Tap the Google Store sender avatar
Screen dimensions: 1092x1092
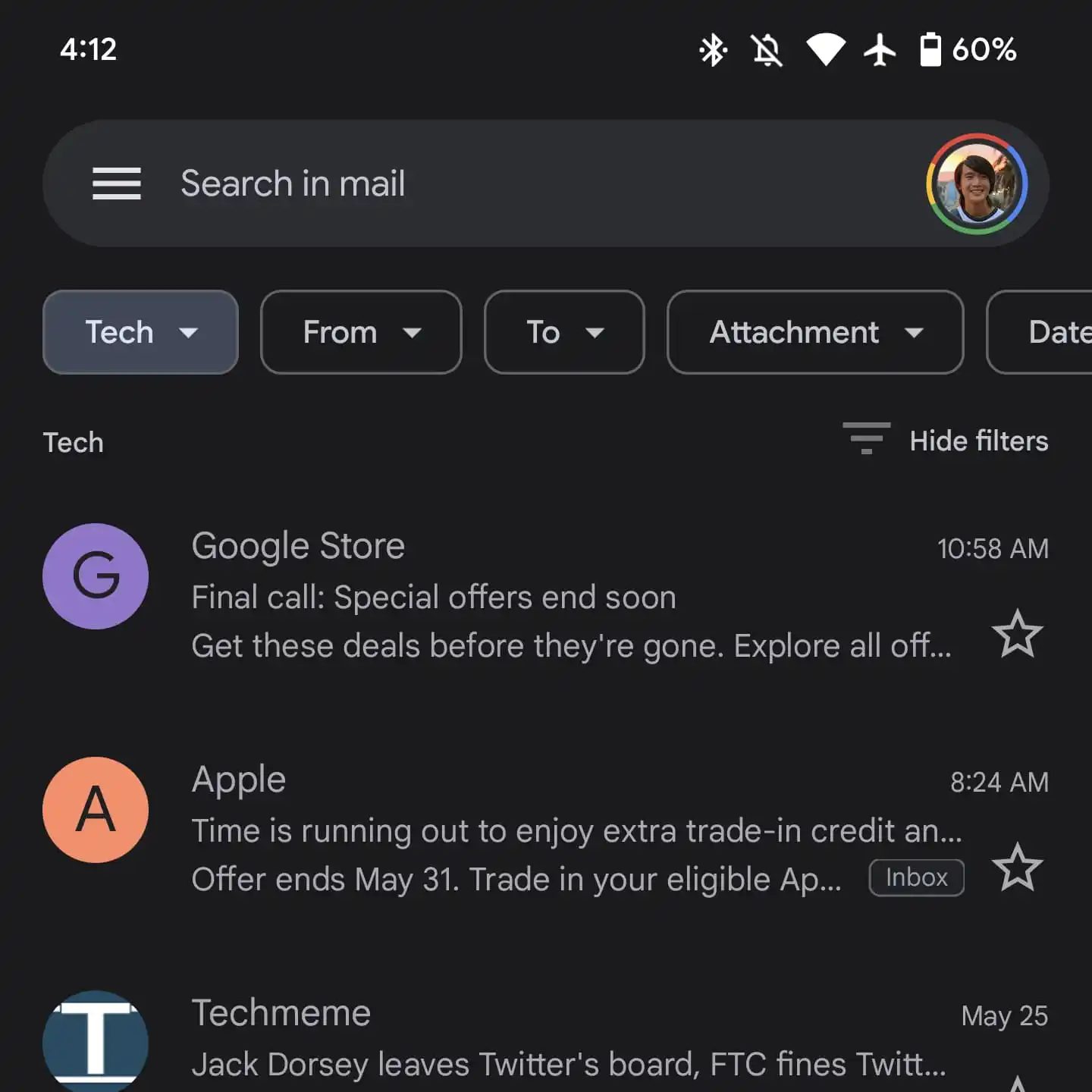(96, 576)
